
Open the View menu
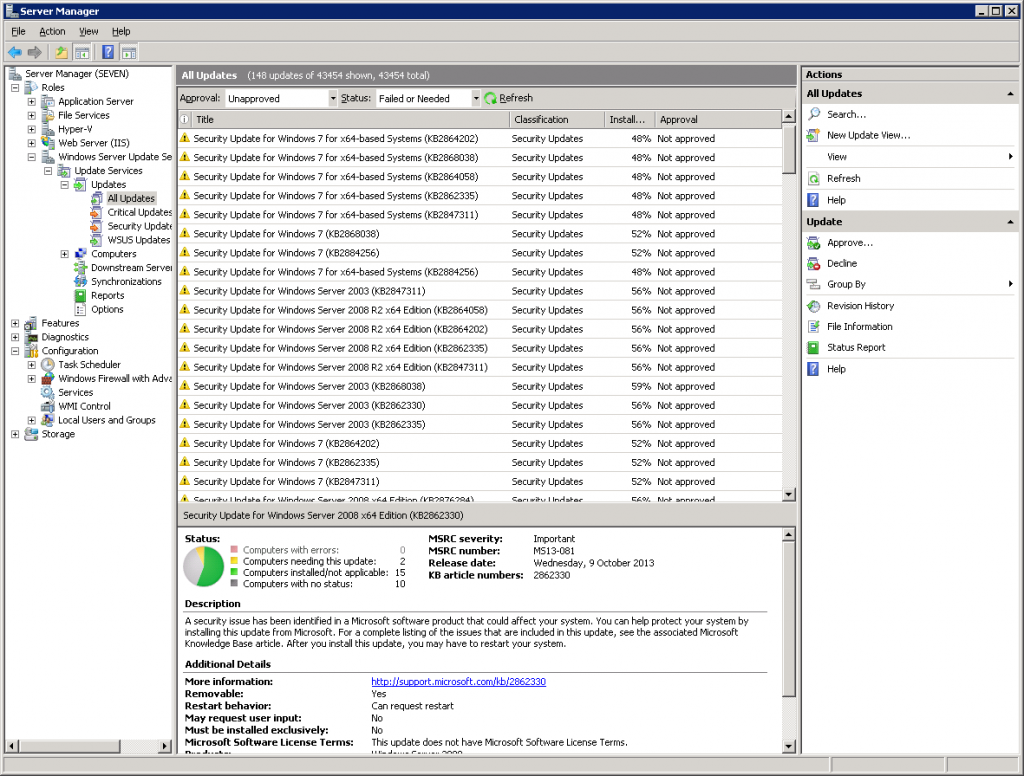88,31
